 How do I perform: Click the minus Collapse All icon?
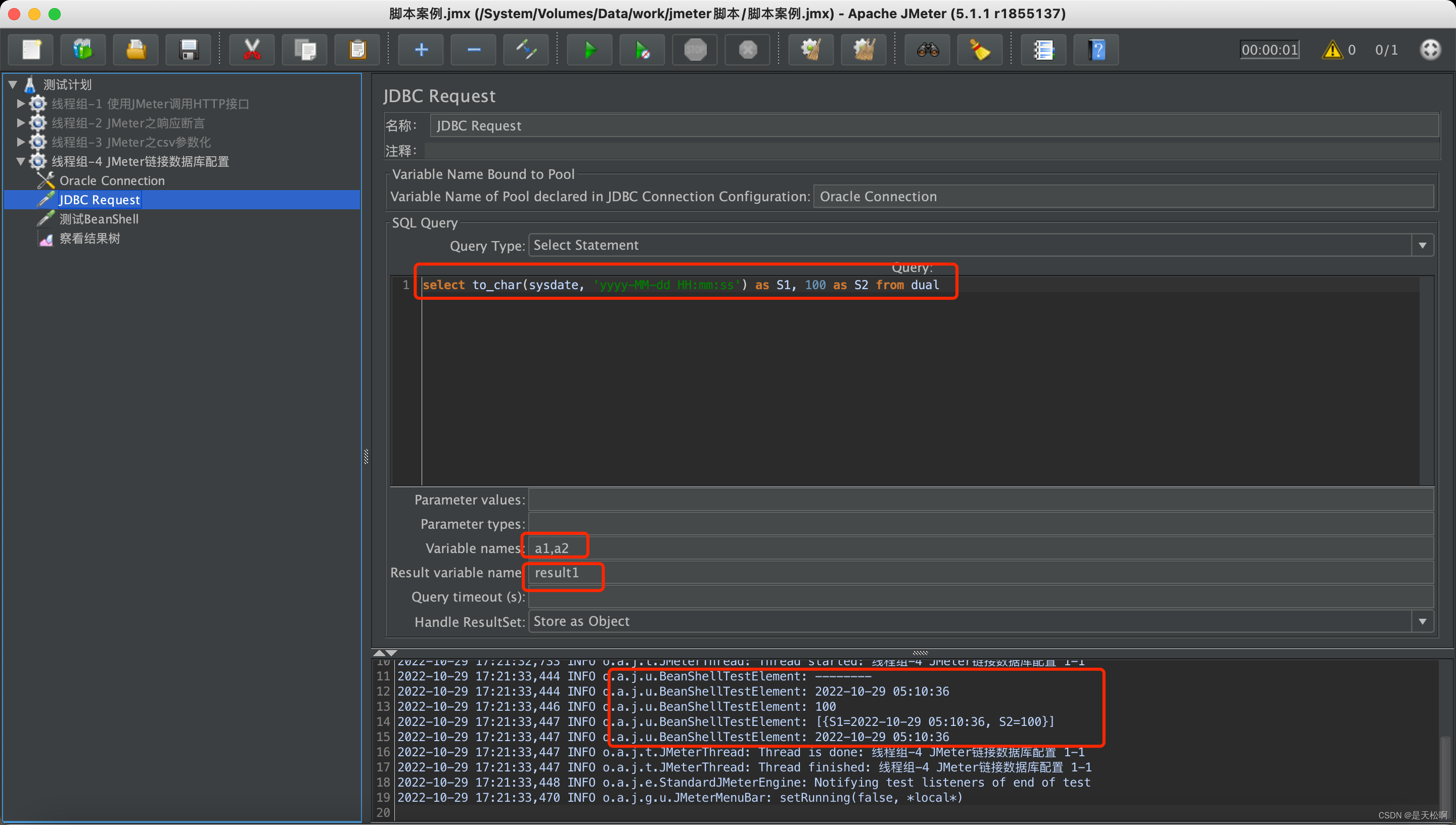pos(474,50)
